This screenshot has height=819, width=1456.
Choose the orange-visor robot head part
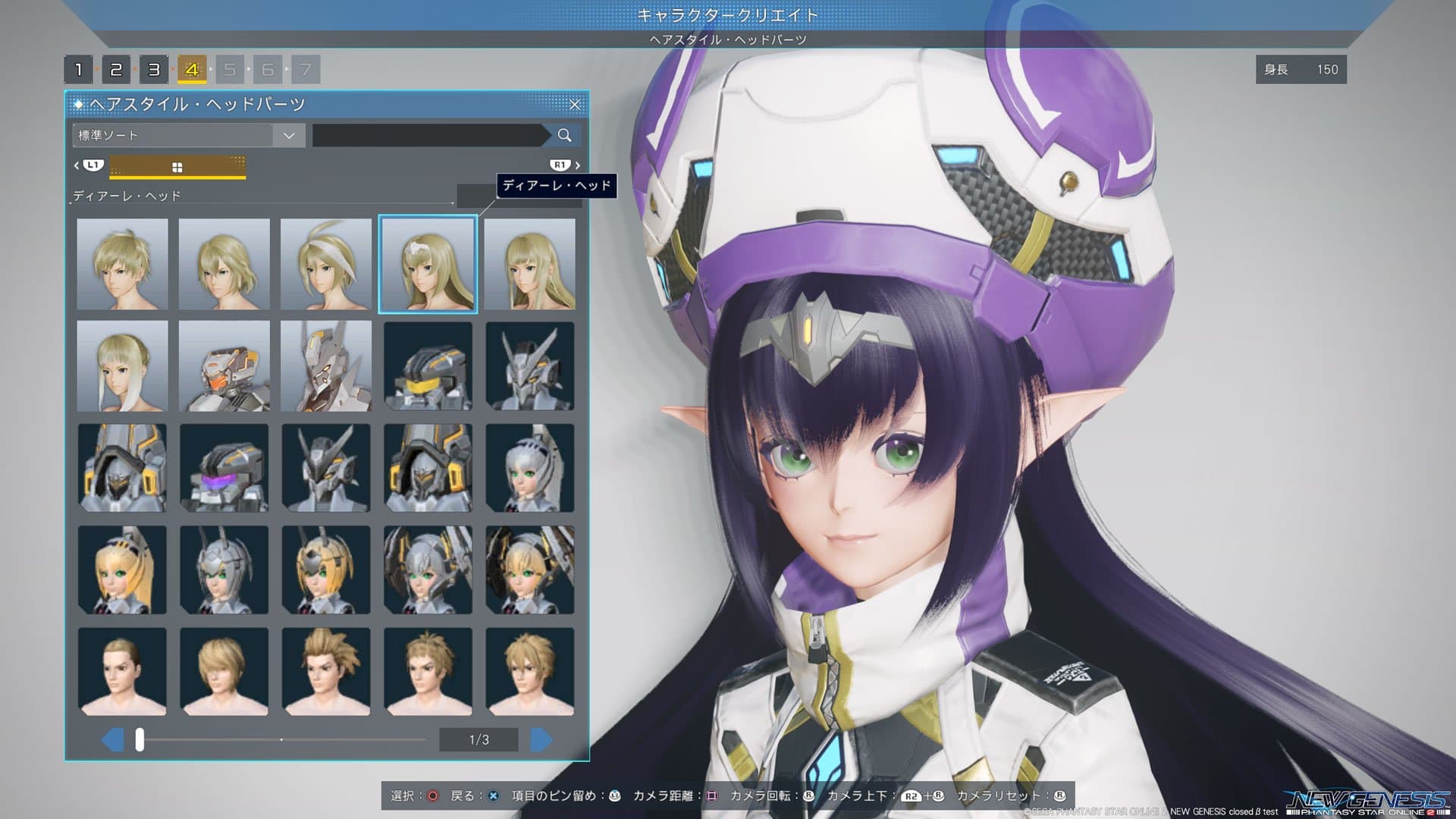[x=224, y=366]
